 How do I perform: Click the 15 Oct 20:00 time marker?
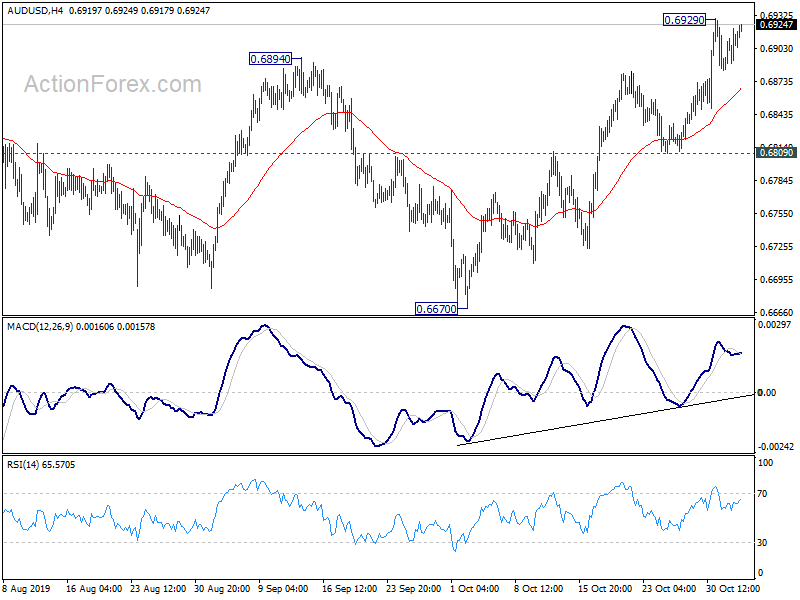point(605,589)
